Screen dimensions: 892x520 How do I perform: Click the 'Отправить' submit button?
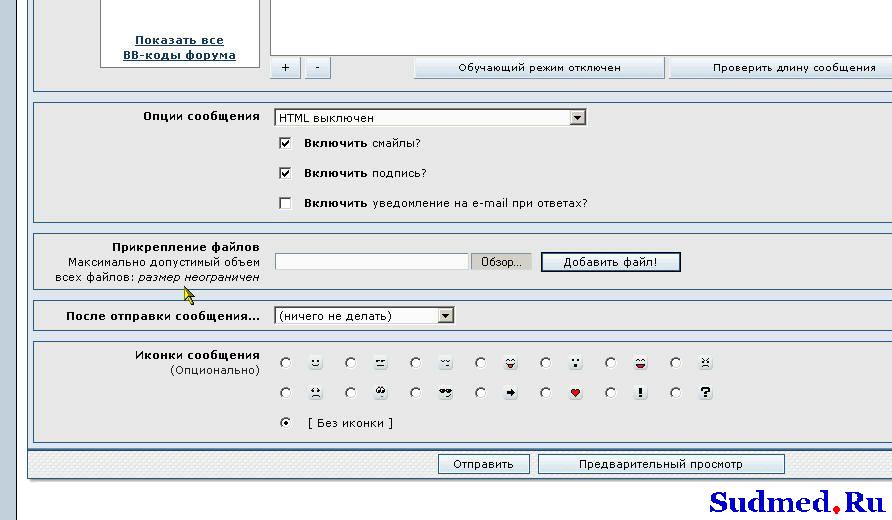pyautogui.click(x=483, y=464)
